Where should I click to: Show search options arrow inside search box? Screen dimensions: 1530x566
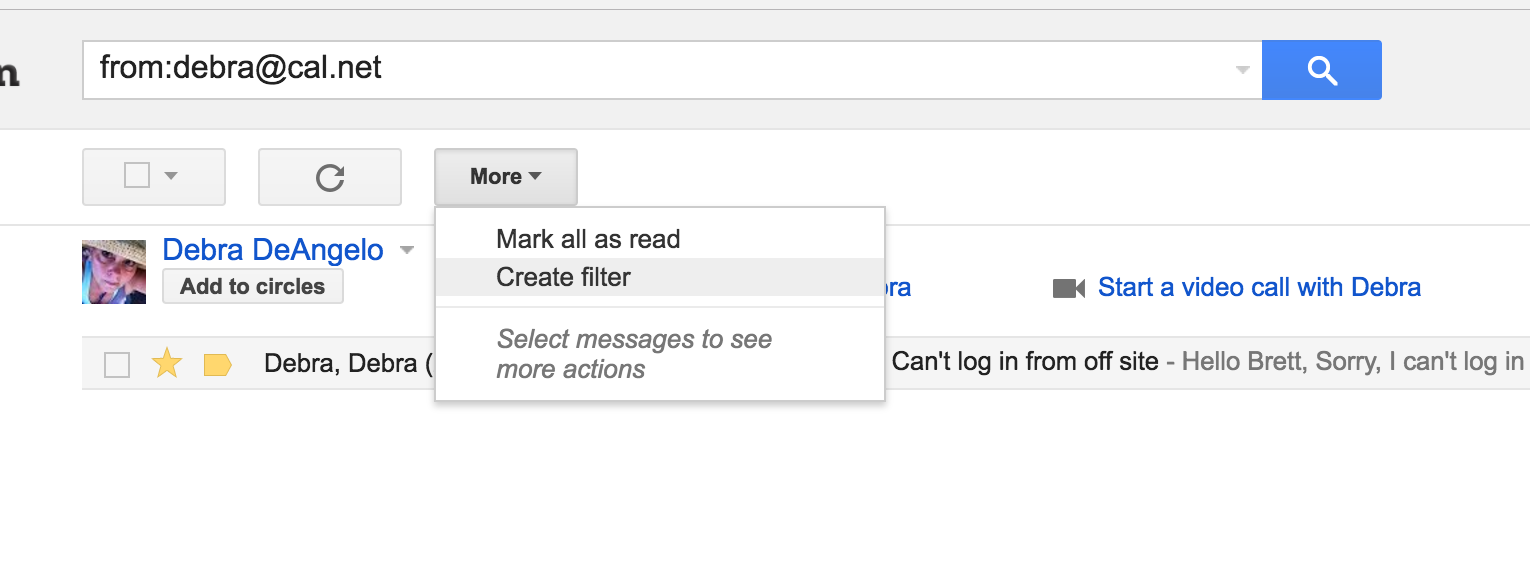pos(1242,70)
